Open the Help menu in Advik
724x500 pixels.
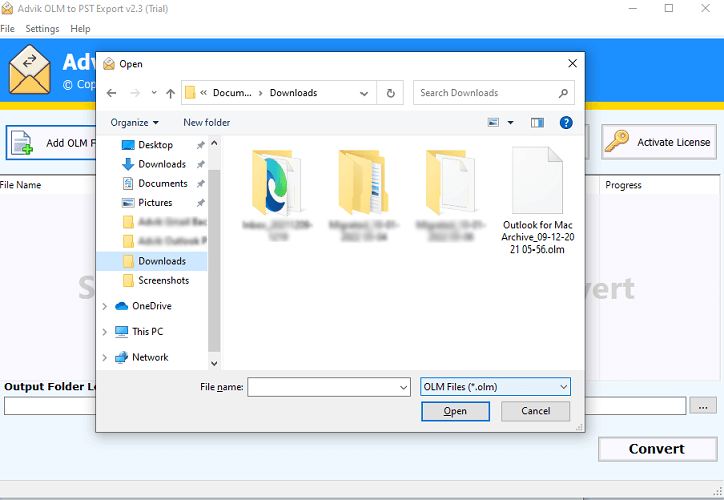[80, 29]
